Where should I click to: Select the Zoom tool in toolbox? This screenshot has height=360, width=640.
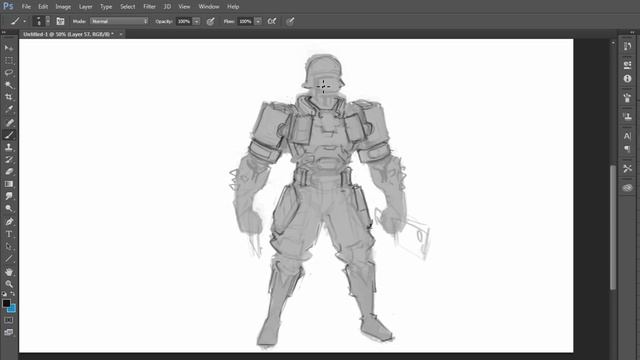coord(9,284)
